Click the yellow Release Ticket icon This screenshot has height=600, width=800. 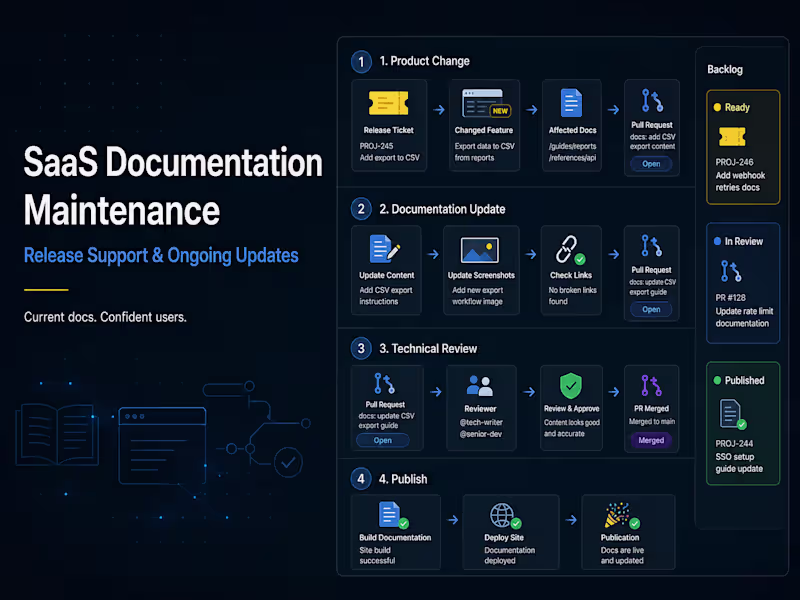click(388, 103)
